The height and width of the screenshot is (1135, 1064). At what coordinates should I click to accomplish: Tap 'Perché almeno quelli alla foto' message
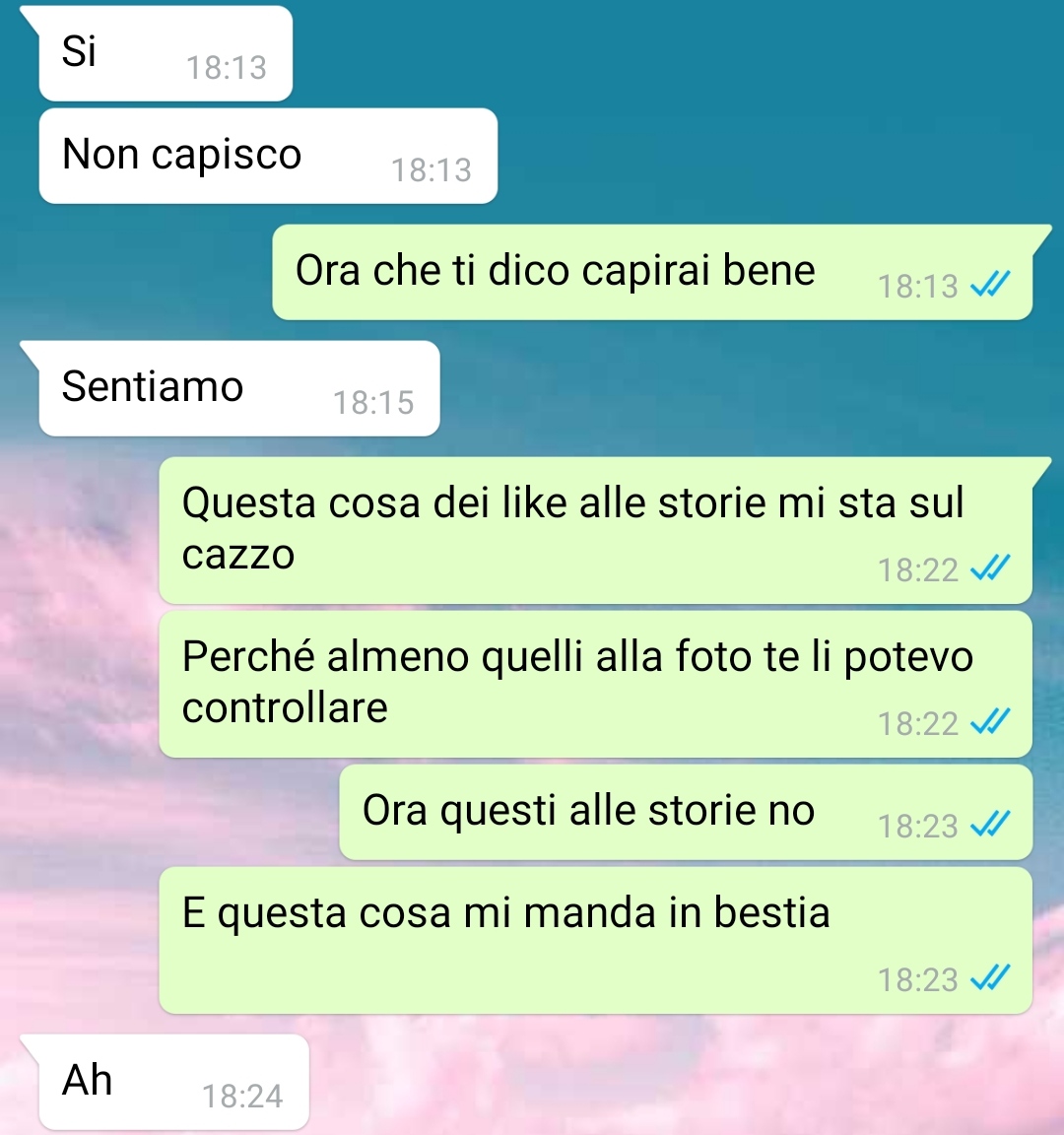pos(595,684)
